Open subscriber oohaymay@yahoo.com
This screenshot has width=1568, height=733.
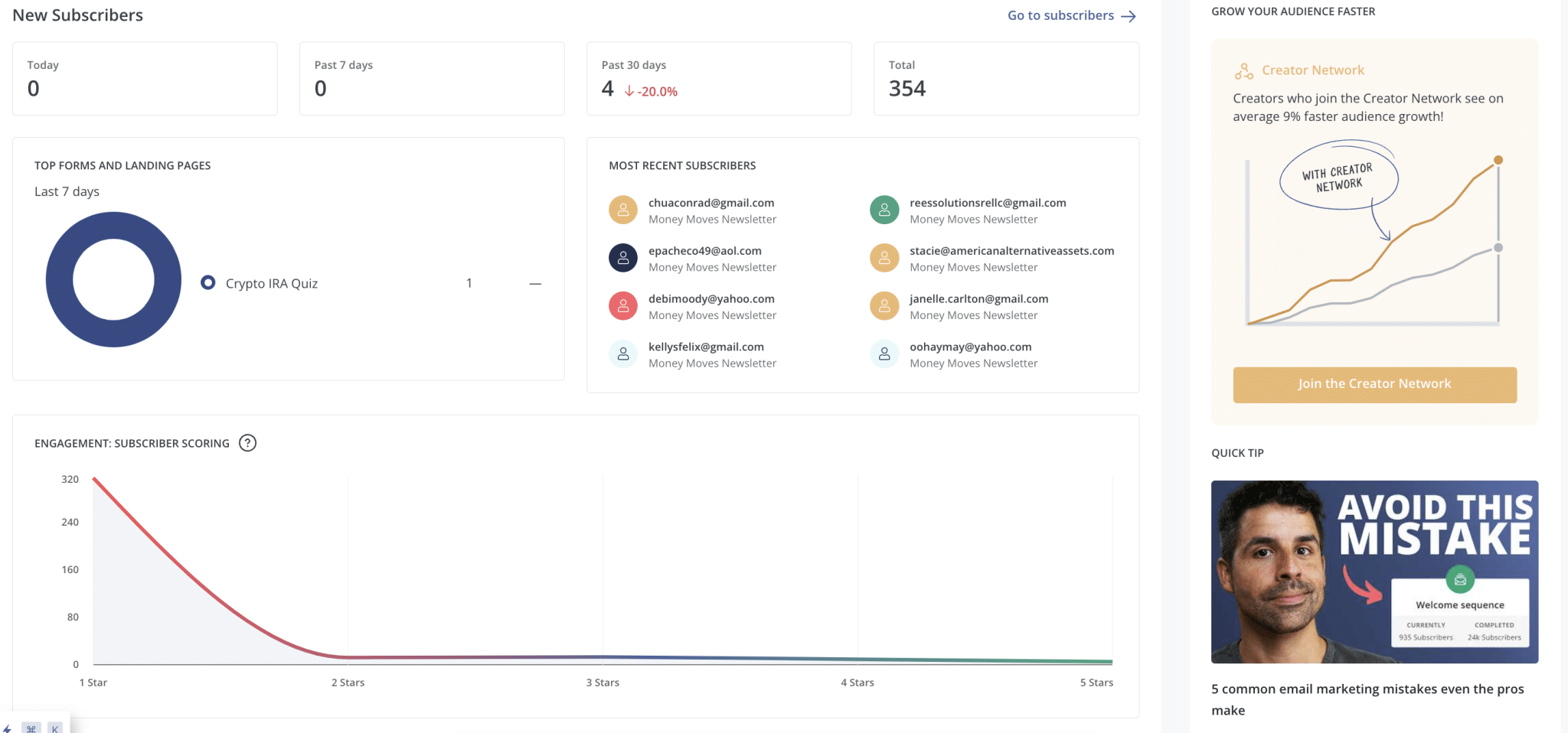tap(970, 347)
